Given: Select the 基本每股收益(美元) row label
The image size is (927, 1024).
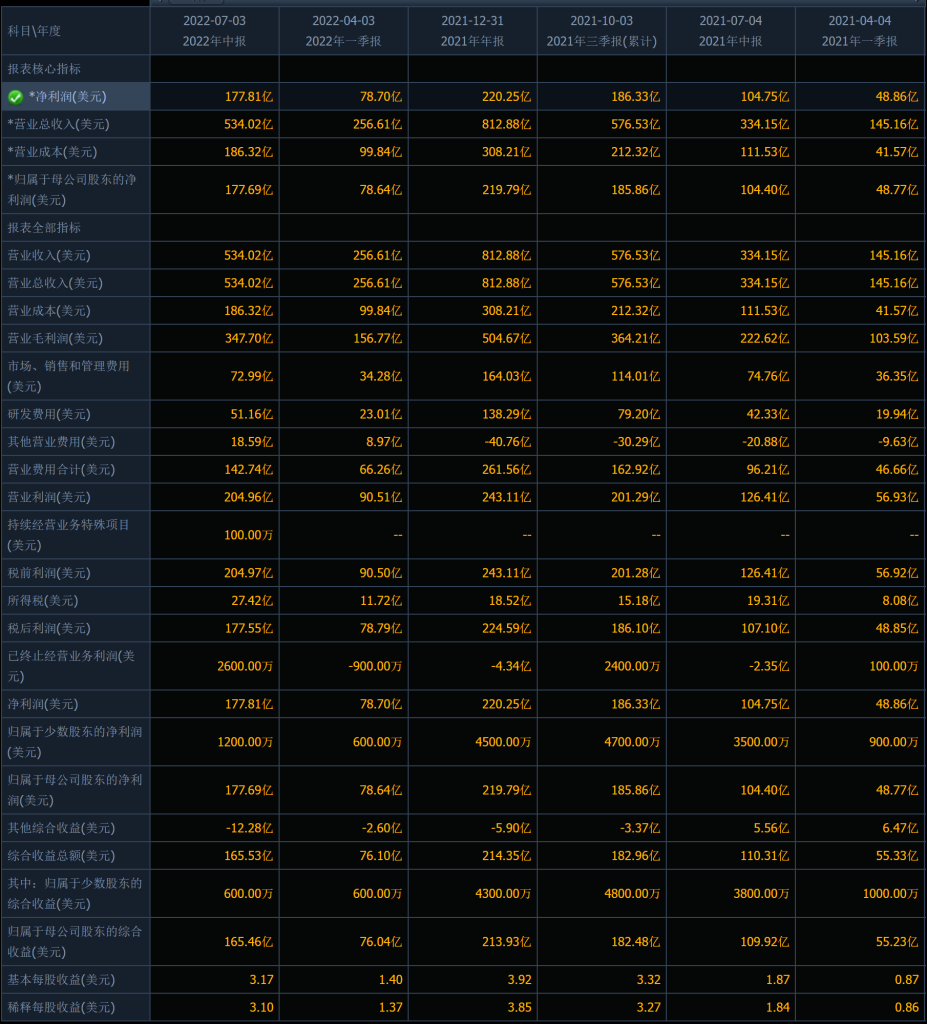Looking at the screenshot, I should click(61, 980).
